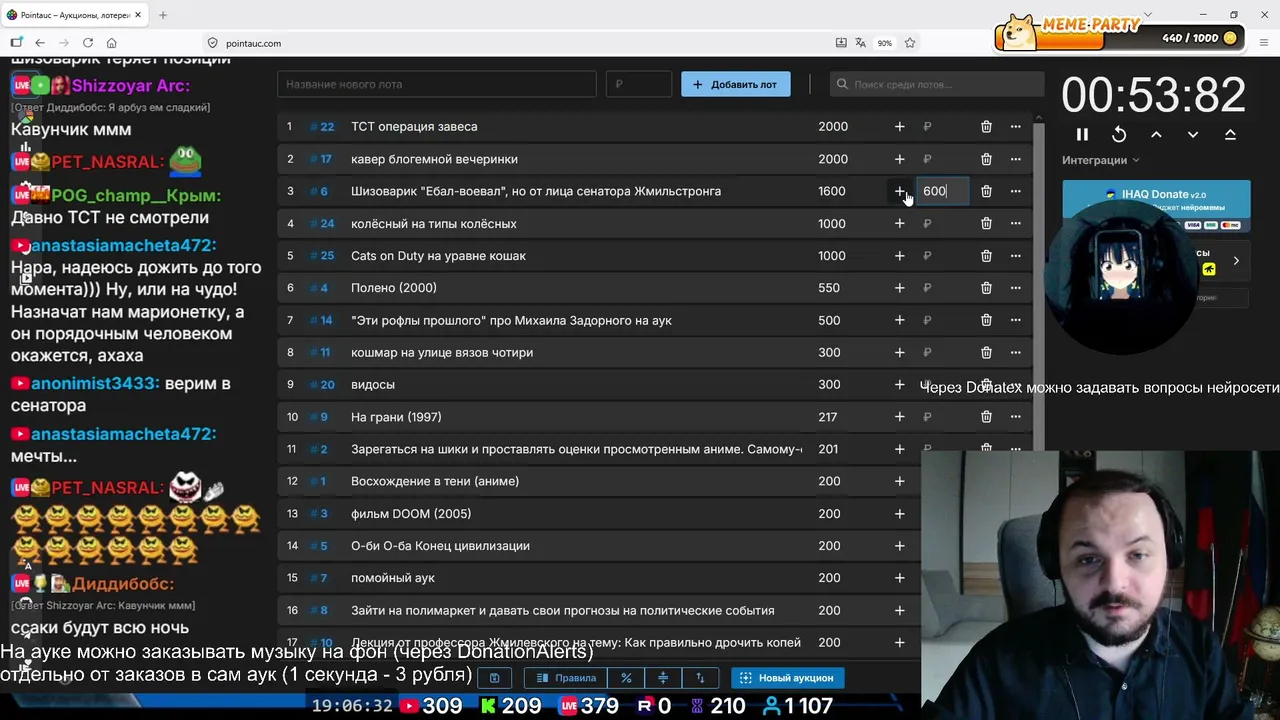Open the Правила rules button
This screenshot has height=720, width=1280.
click(566, 678)
